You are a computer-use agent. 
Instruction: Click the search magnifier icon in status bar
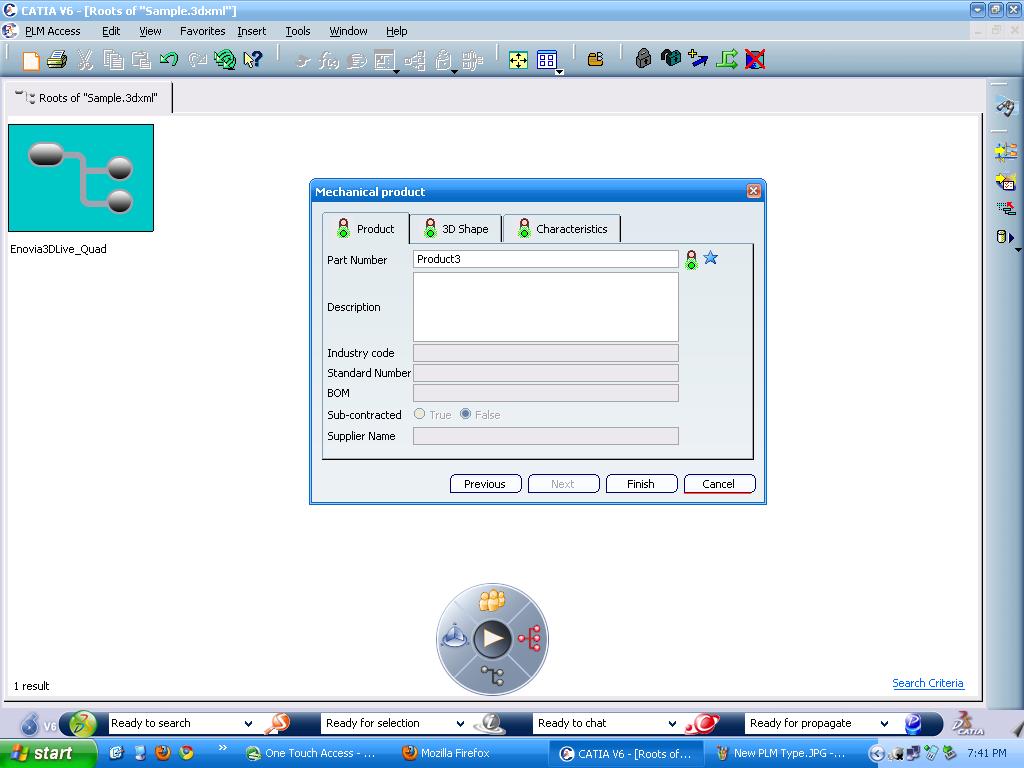tap(277, 723)
